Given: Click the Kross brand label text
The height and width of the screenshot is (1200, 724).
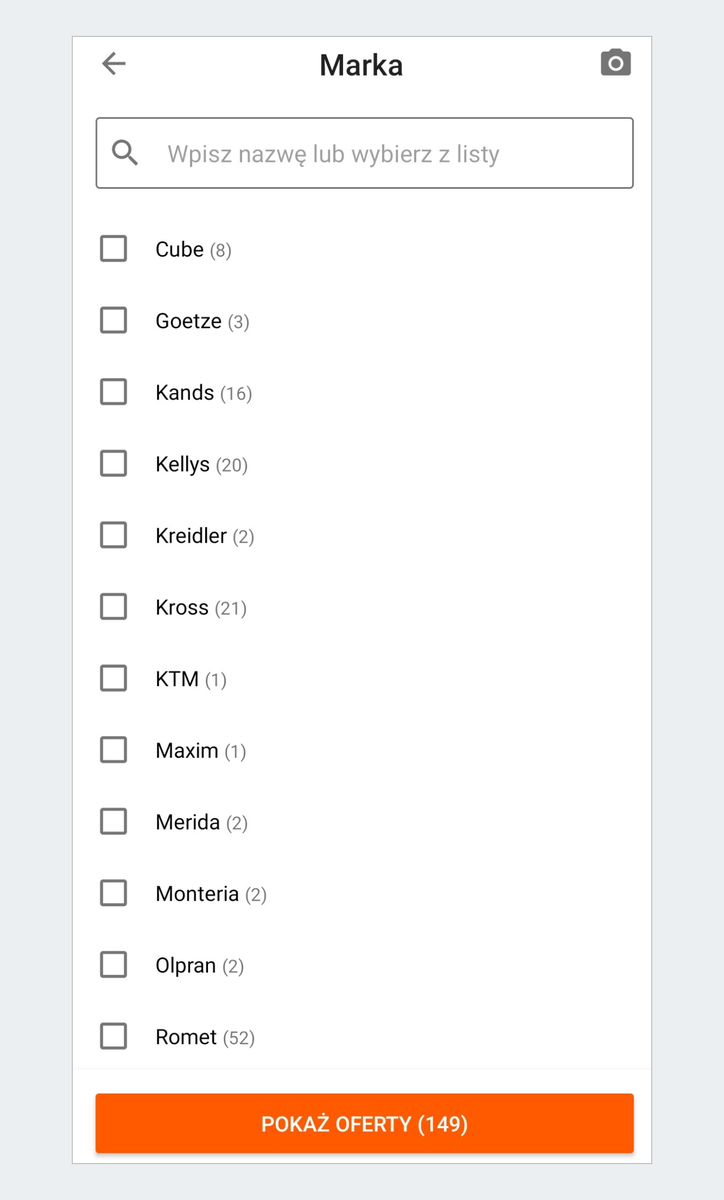Looking at the screenshot, I should 182,608.
